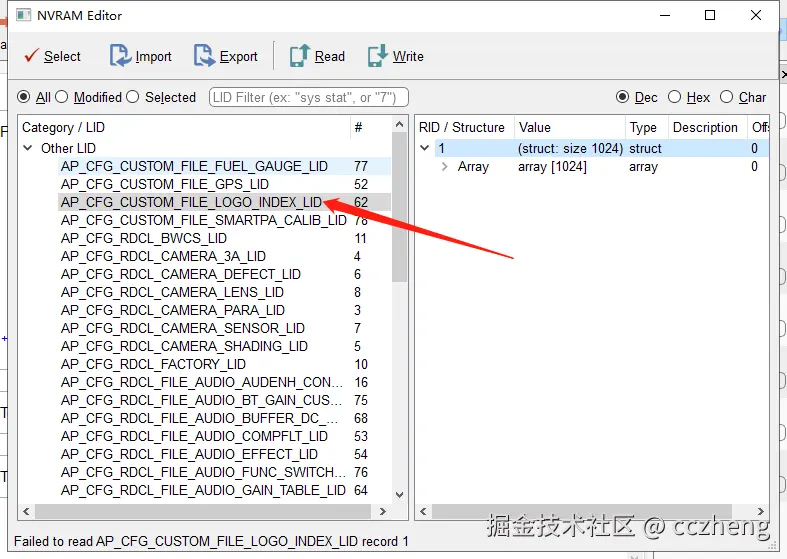Click the Value column header
The height and width of the screenshot is (559, 787).
[570, 127]
